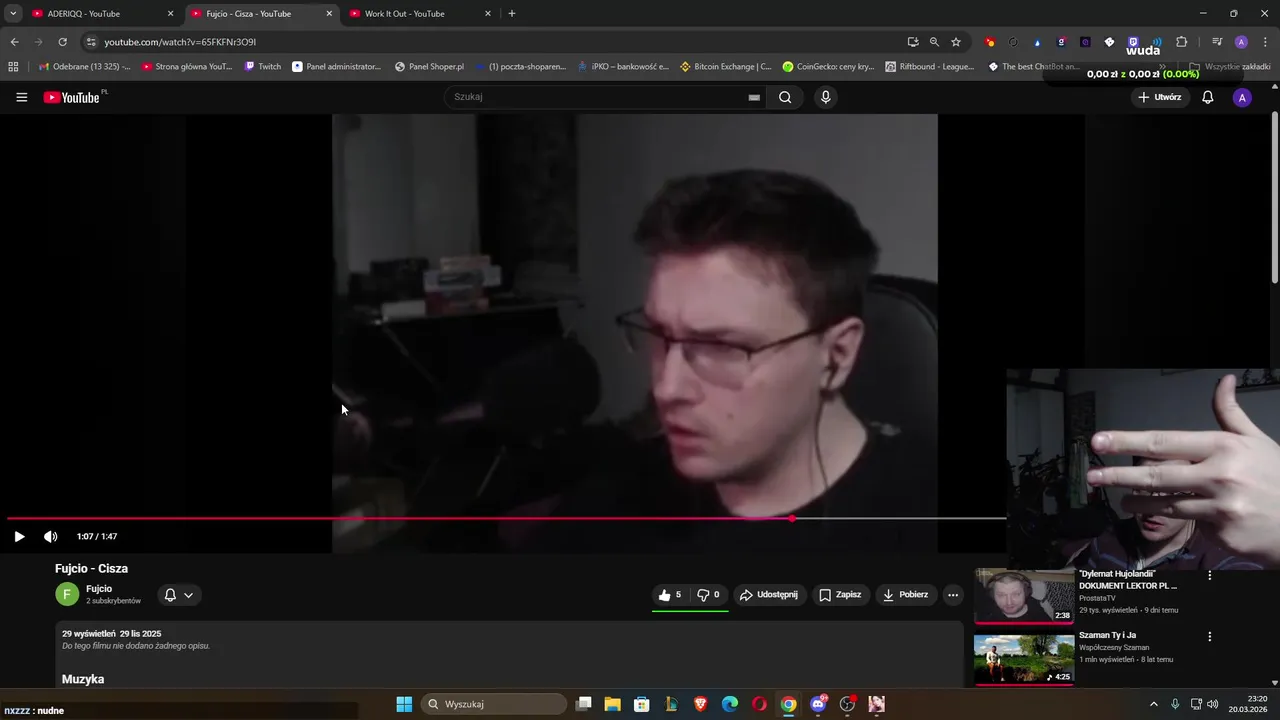Image resolution: width=1280 pixels, height=720 pixels.
Task: Mute the video with the speaker icon
Action: tap(51, 536)
